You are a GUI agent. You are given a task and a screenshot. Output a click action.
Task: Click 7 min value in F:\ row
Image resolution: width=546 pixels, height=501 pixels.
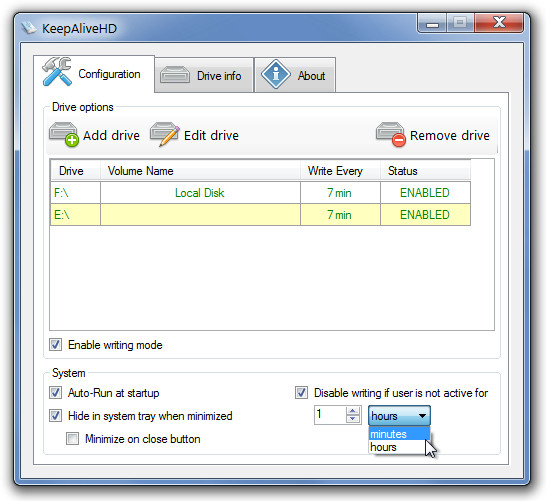click(340, 193)
